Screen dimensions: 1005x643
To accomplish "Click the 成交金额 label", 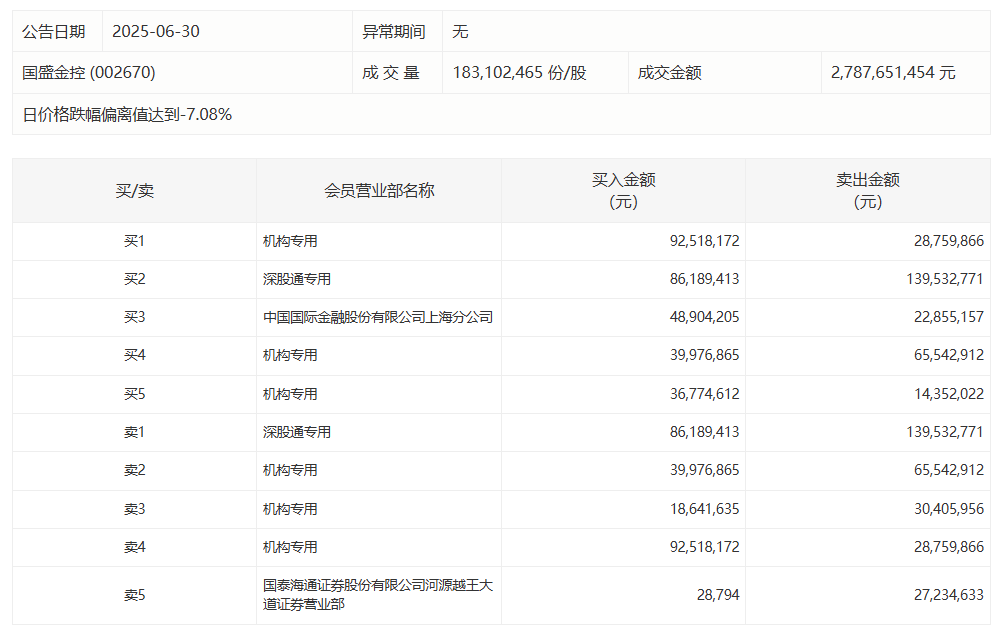I will (669, 72).
